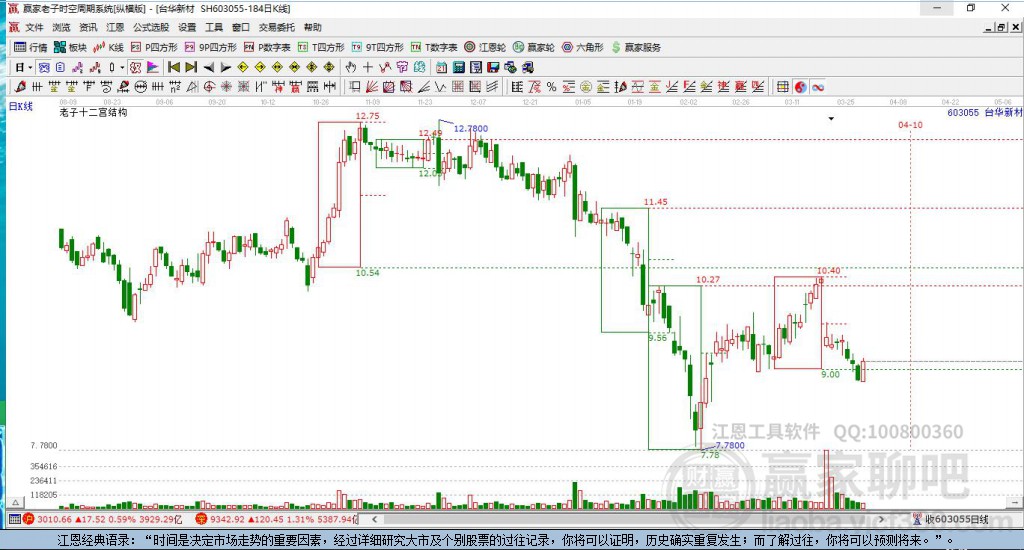Click the last yellow diamond icon

(329, 67)
